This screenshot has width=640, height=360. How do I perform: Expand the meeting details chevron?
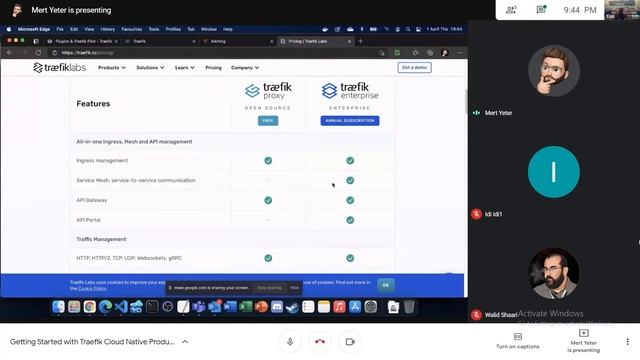pos(185,342)
